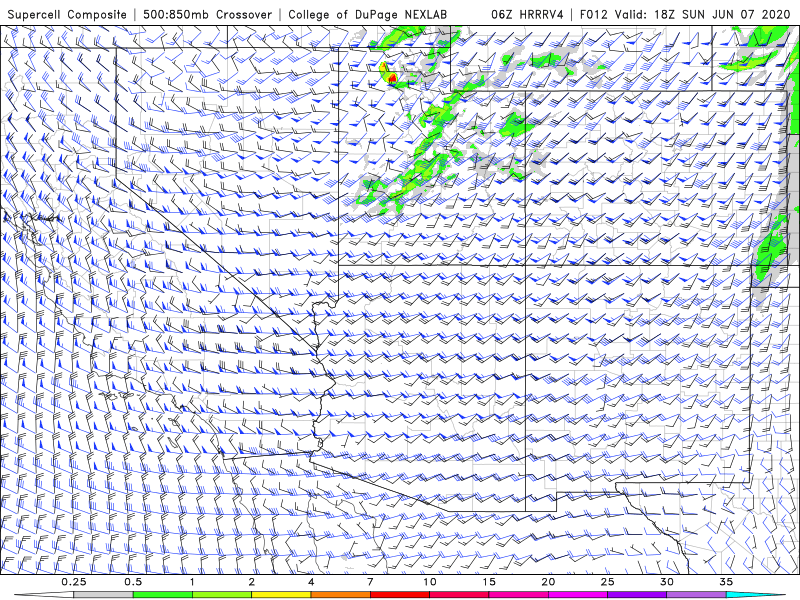Click the color bar segment between 10 and 15
This screenshot has height=600, width=800.
(459, 595)
